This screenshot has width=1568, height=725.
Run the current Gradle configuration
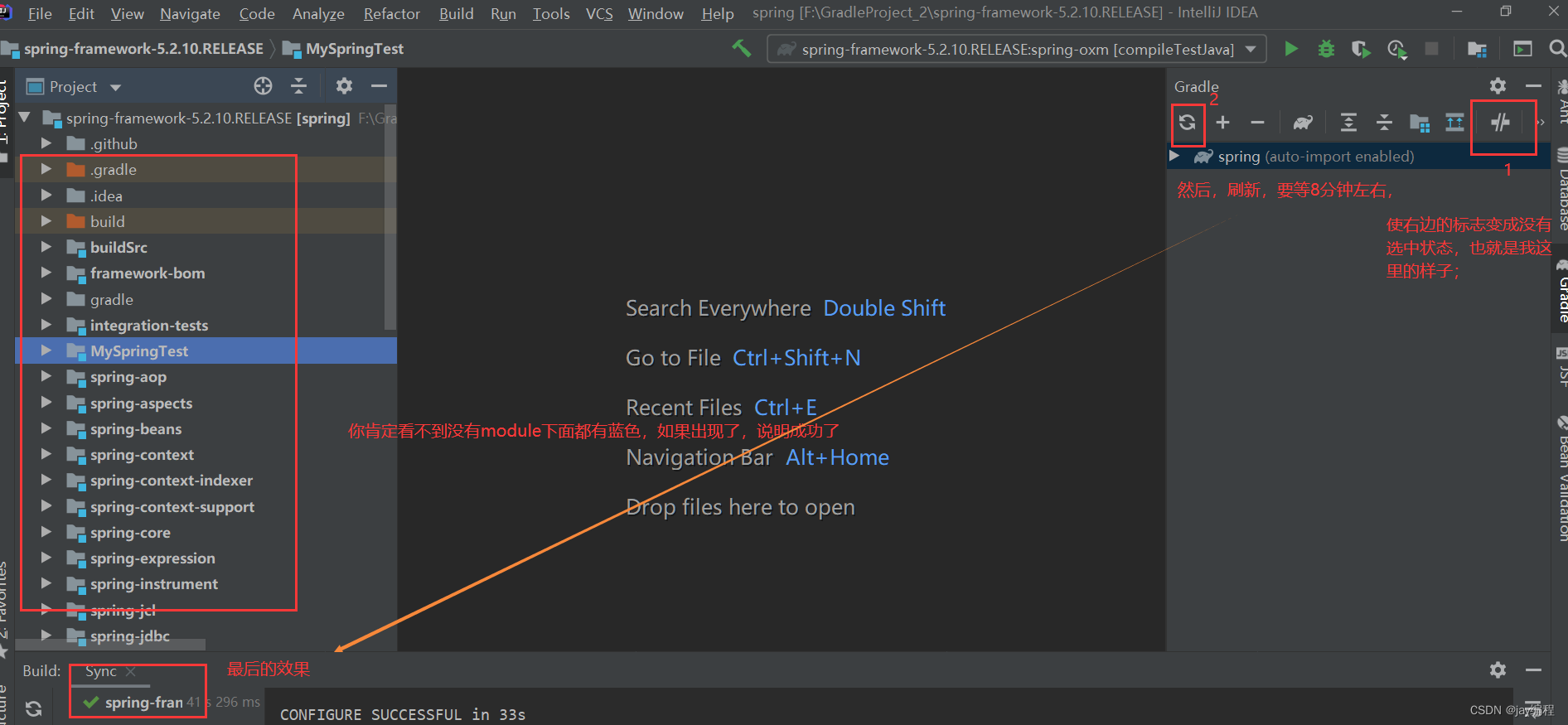(x=1290, y=49)
